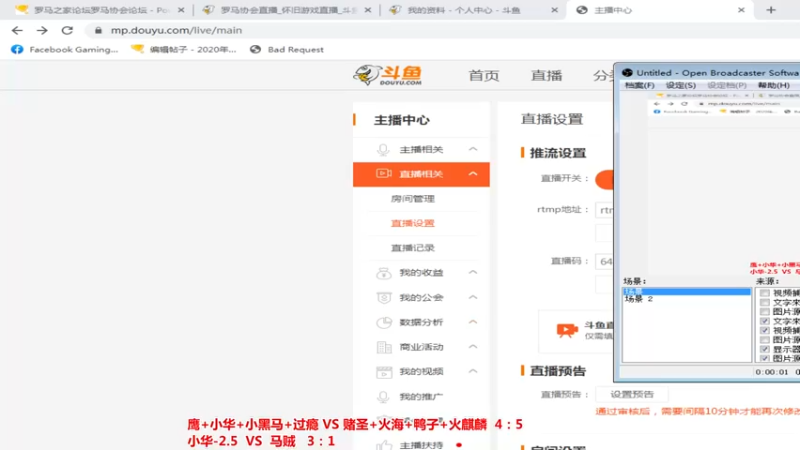This screenshot has width=800, height=450.
Task: Go to 直播 in Douyu navigation
Action: 546,76
